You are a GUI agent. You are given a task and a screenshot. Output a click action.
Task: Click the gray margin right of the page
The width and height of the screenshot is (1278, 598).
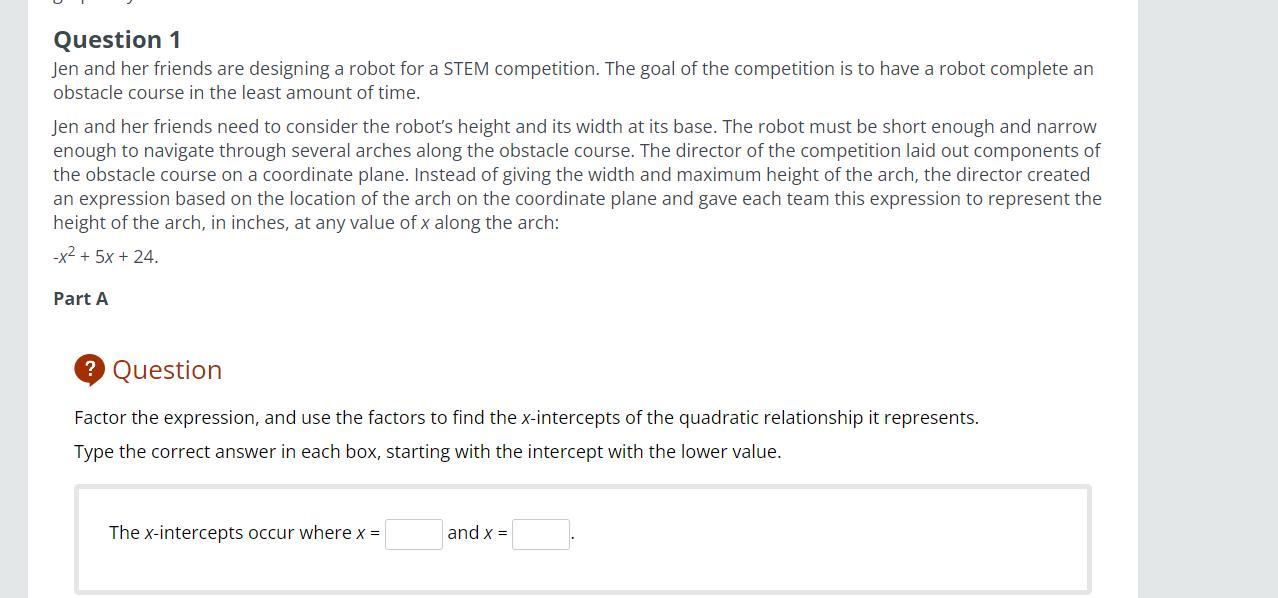[1207, 300]
